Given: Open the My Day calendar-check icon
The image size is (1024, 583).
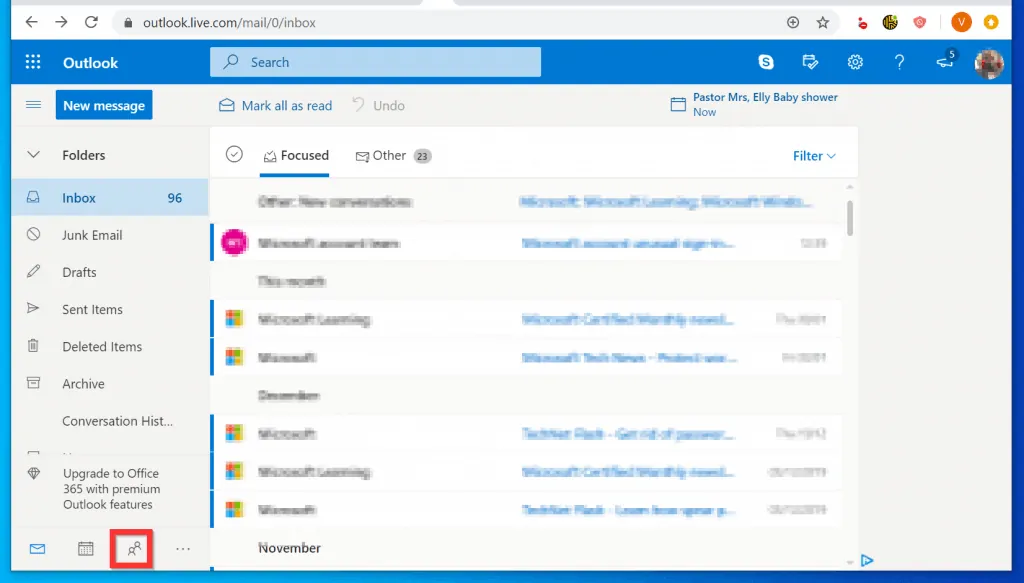Looking at the screenshot, I should (x=810, y=62).
